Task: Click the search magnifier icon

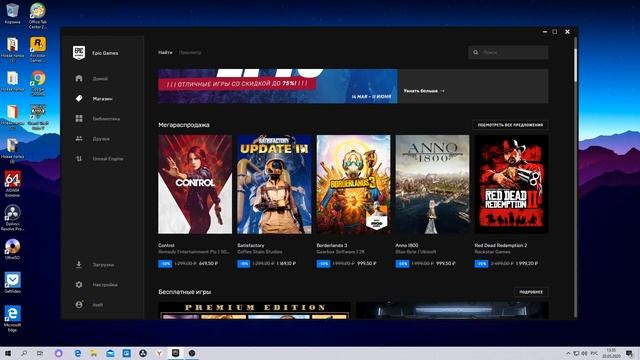Action: tap(476, 52)
